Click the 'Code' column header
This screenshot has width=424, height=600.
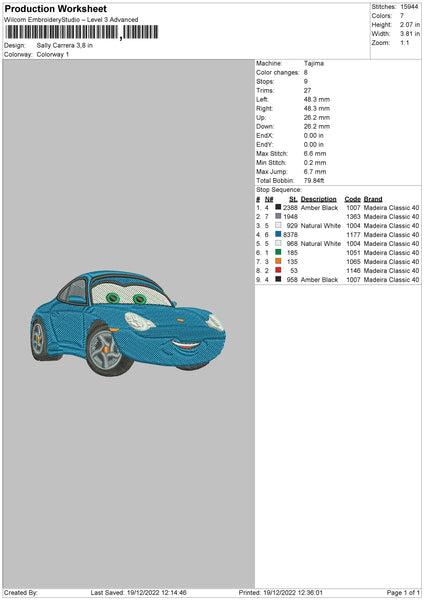(352, 199)
